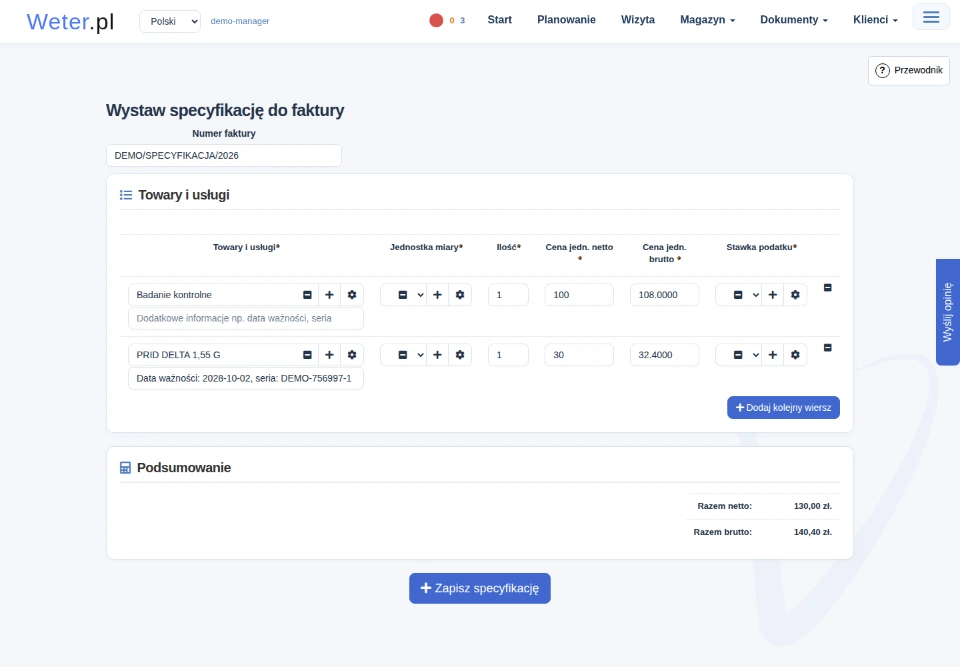960x667 pixels.
Task: Click plus icon beside tax rate in Badanie kontrolne row
Action: [773, 295]
